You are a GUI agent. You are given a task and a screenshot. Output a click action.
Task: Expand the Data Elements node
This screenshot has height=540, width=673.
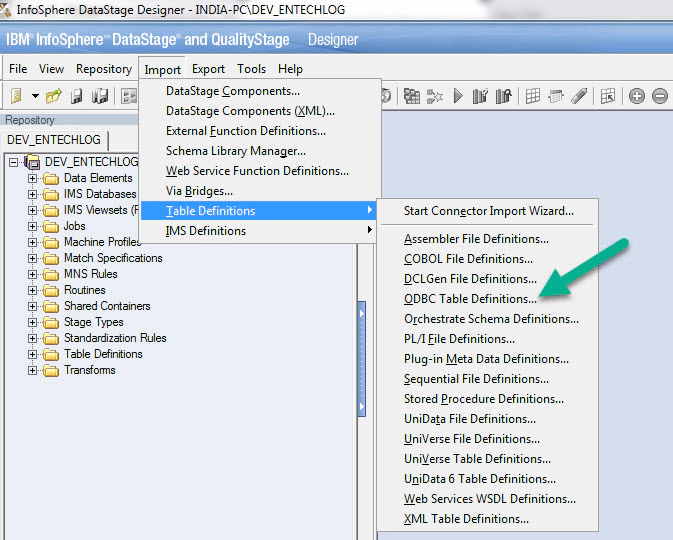[32, 178]
